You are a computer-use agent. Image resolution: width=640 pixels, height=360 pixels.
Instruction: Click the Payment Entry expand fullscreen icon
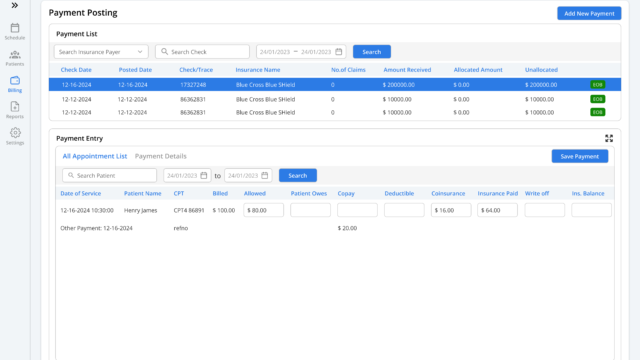pos(609,138)
